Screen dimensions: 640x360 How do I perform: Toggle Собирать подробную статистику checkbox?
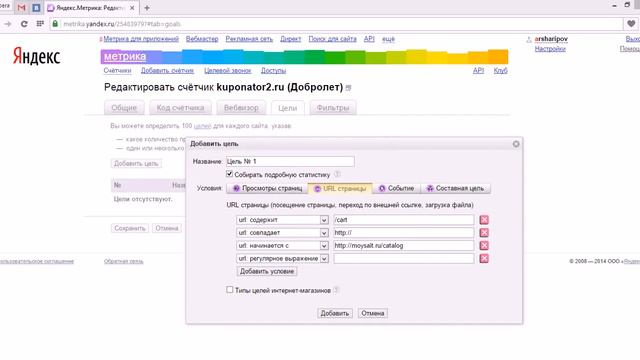click(x=229, y=174)
